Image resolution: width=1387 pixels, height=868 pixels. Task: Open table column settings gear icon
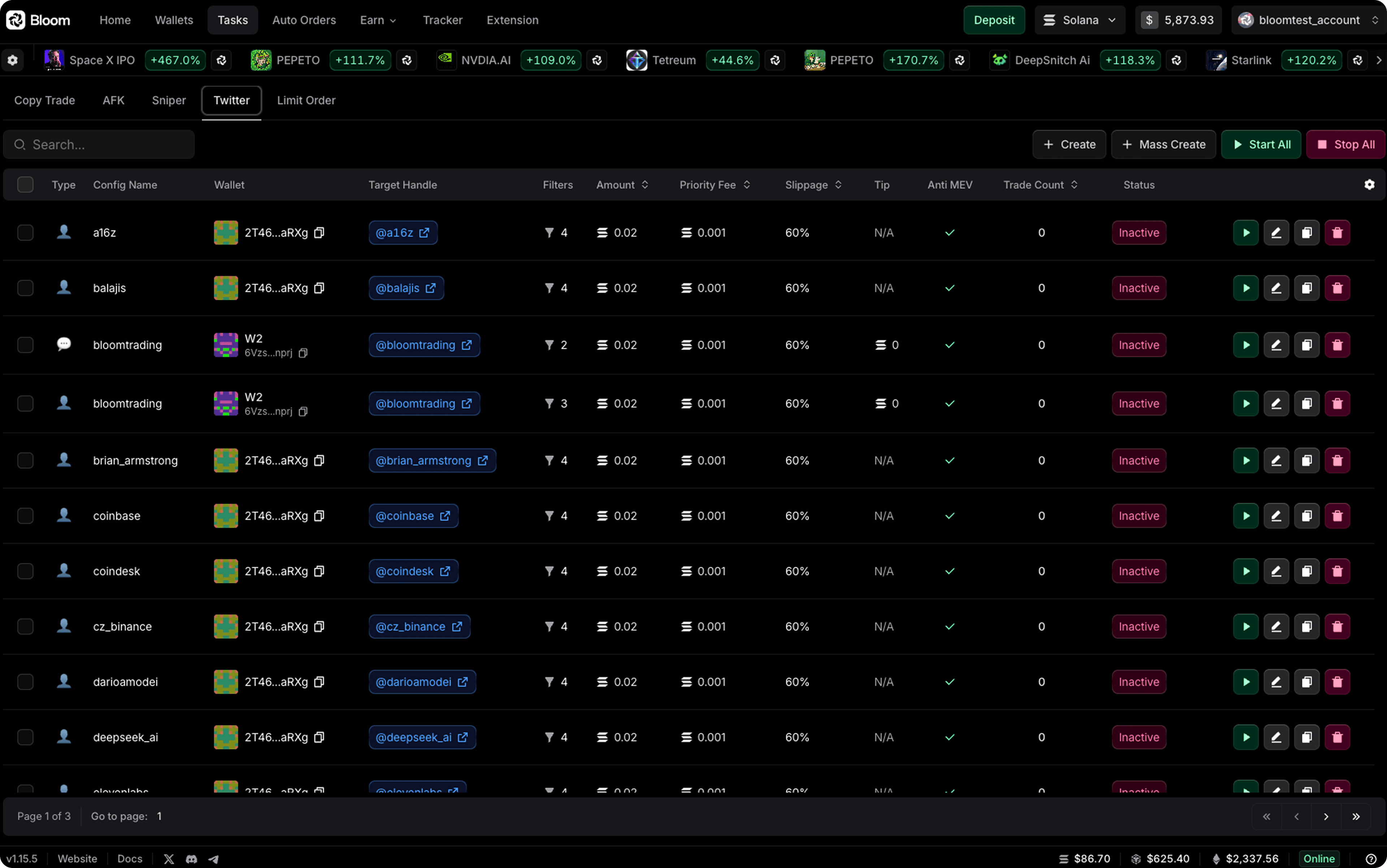1369,185
